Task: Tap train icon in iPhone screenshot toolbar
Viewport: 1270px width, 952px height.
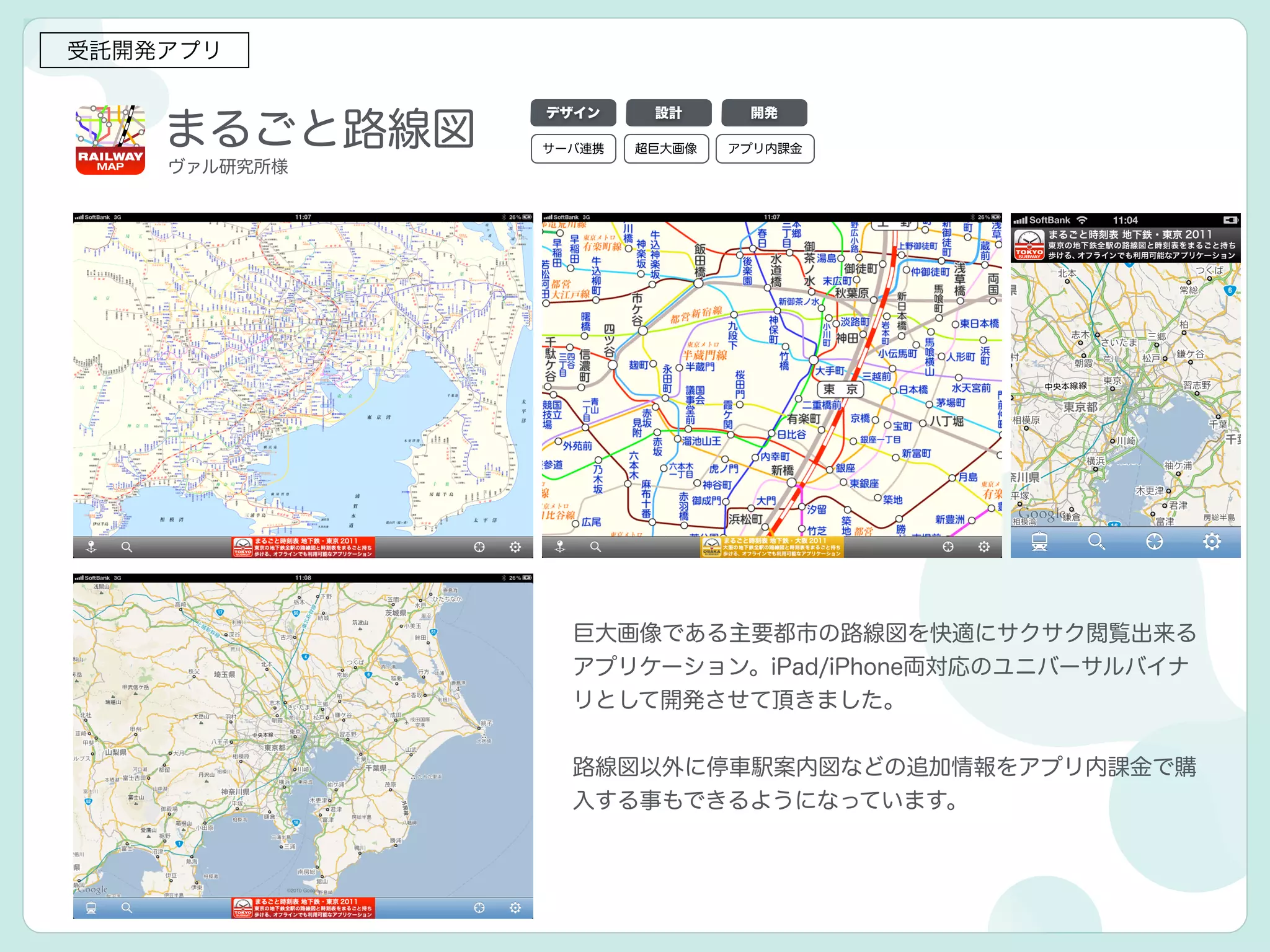Action: 1039,542
